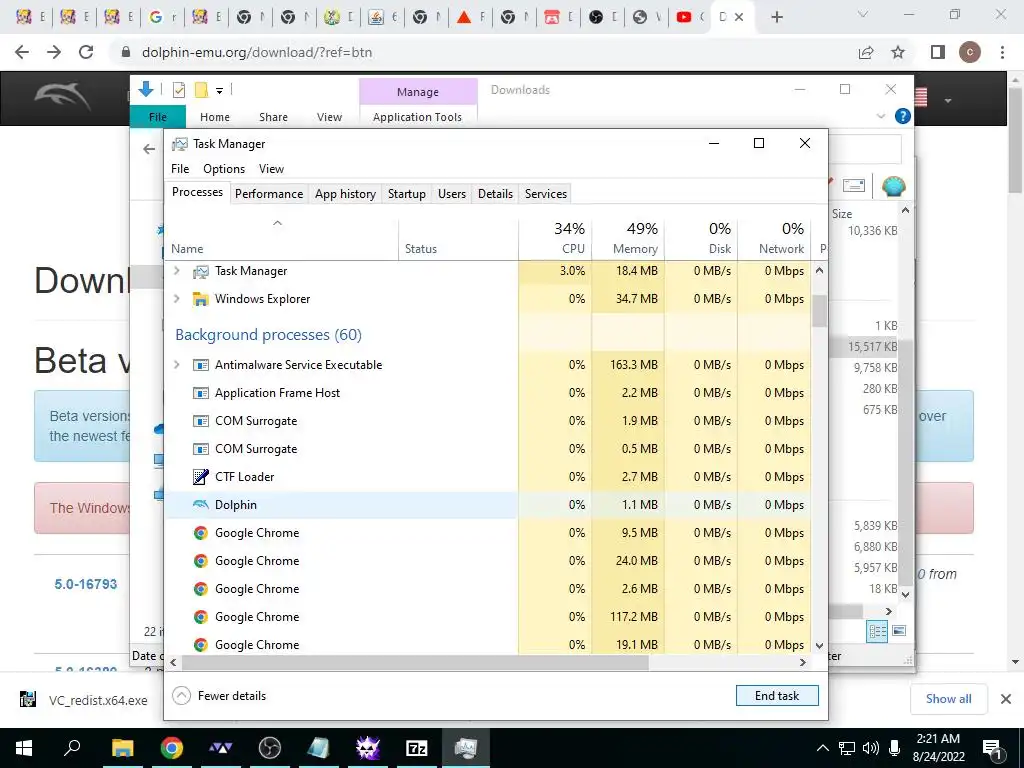This screenshot has width=1024, height=768.
Task: Expand the Windows Explorer process row
Action: coord(176,299)
